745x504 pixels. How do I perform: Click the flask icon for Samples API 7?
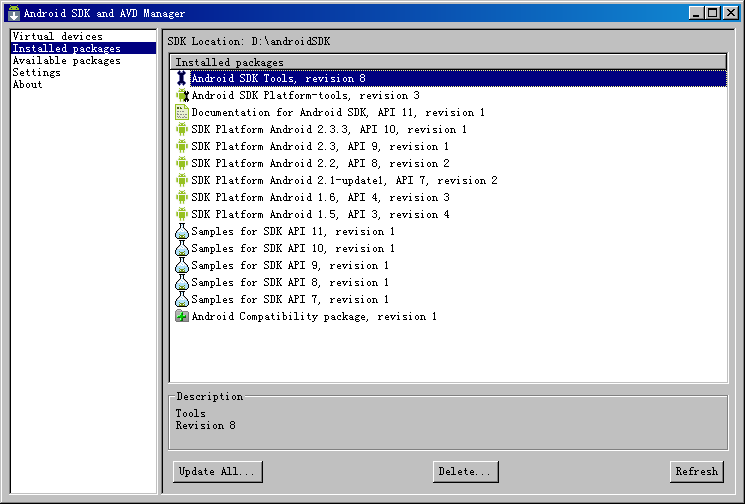point(181,299)
